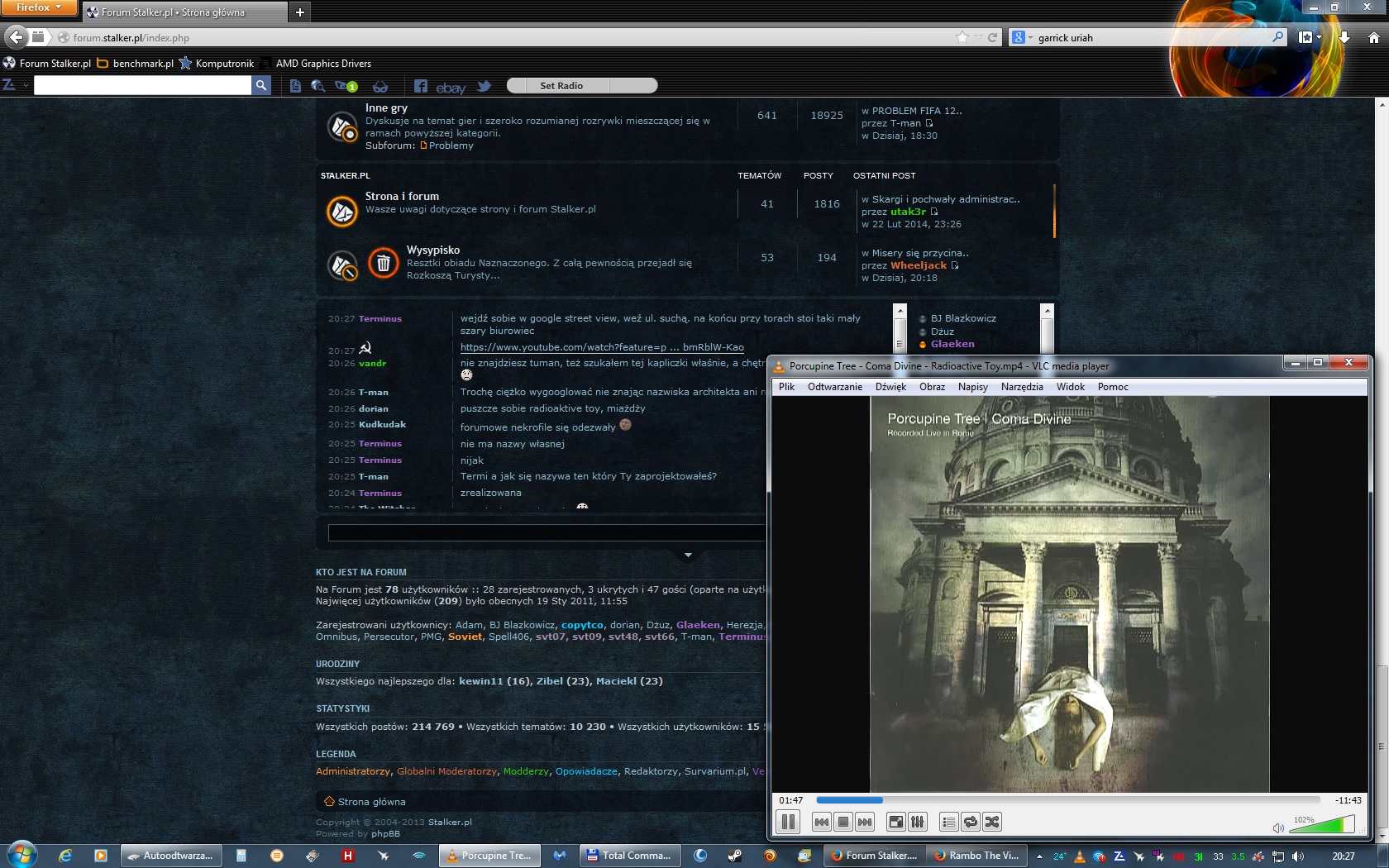Open Firefox downloads arrow button

1344,37
